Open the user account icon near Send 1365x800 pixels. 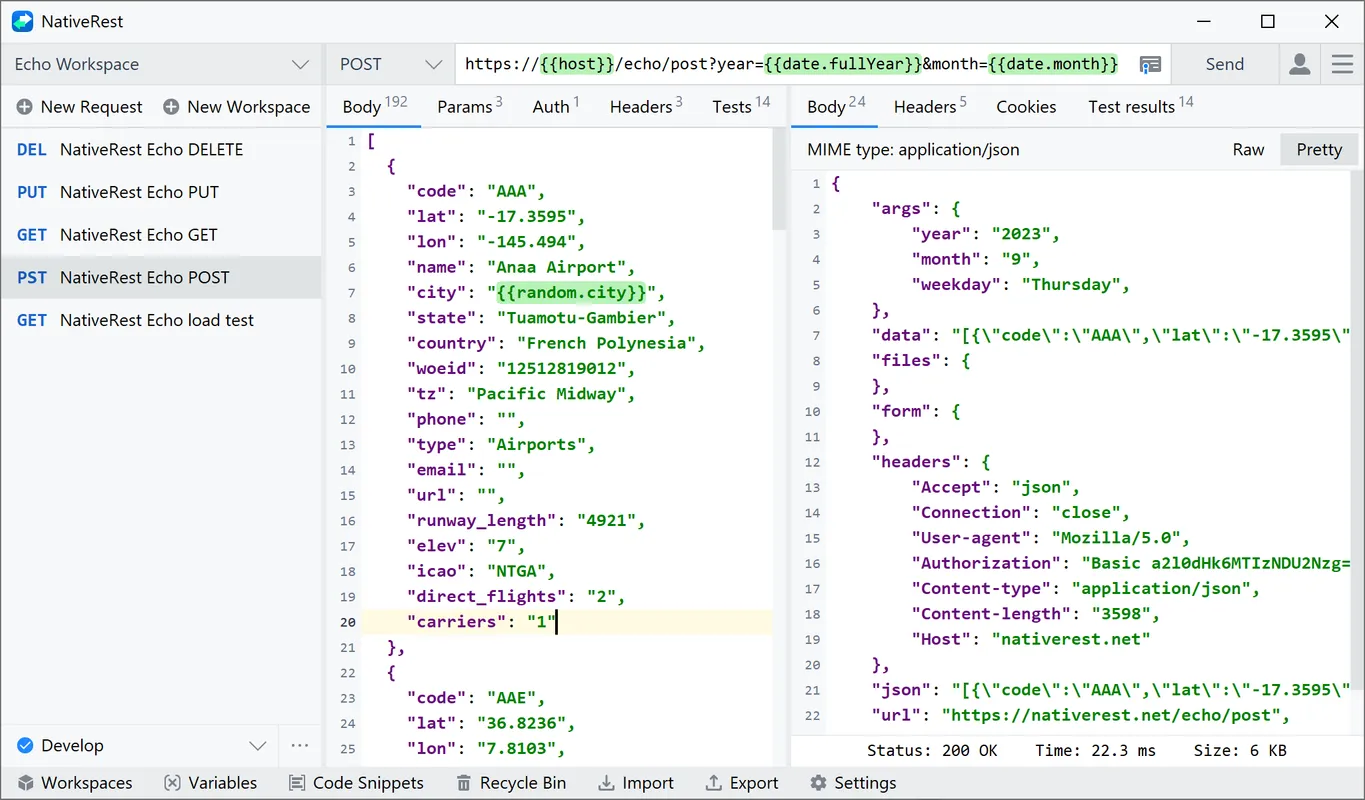click(x=1299, y=63)
